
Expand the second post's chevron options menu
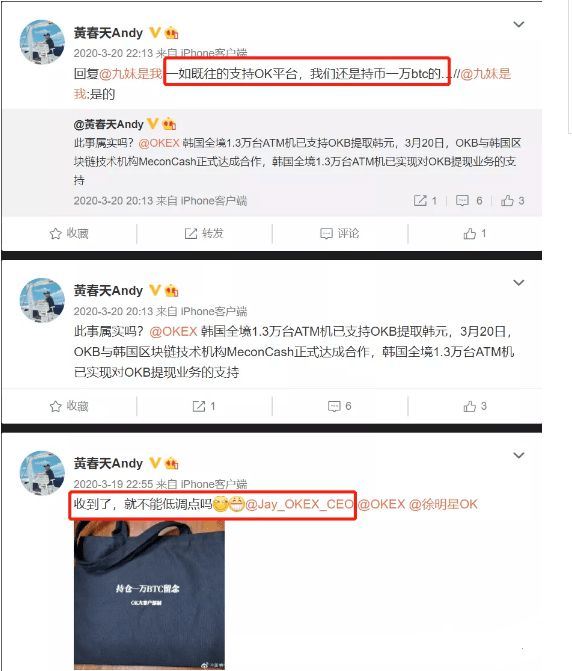pos(519,283)
